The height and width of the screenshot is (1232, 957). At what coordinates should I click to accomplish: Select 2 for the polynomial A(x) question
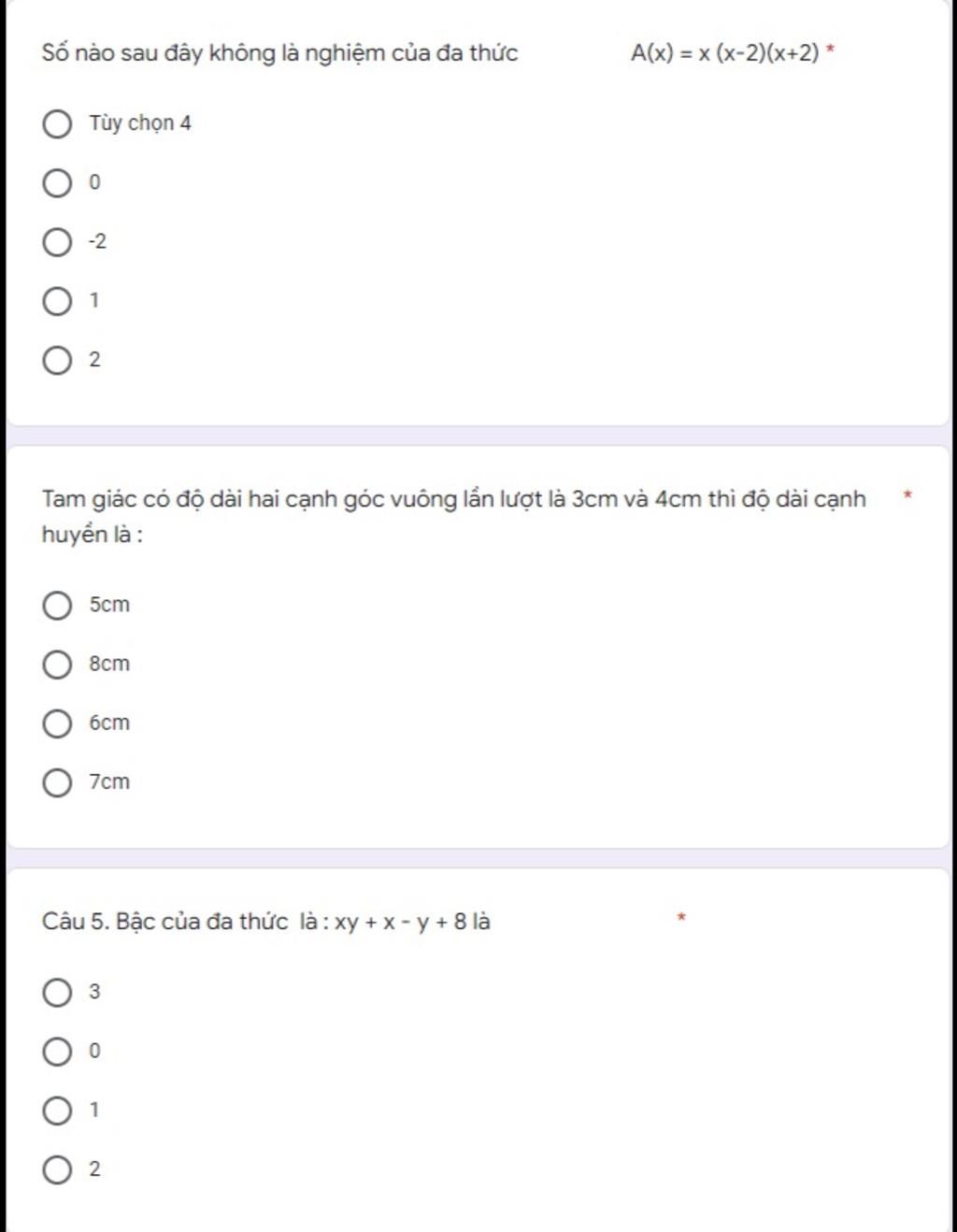coord(57,360)
